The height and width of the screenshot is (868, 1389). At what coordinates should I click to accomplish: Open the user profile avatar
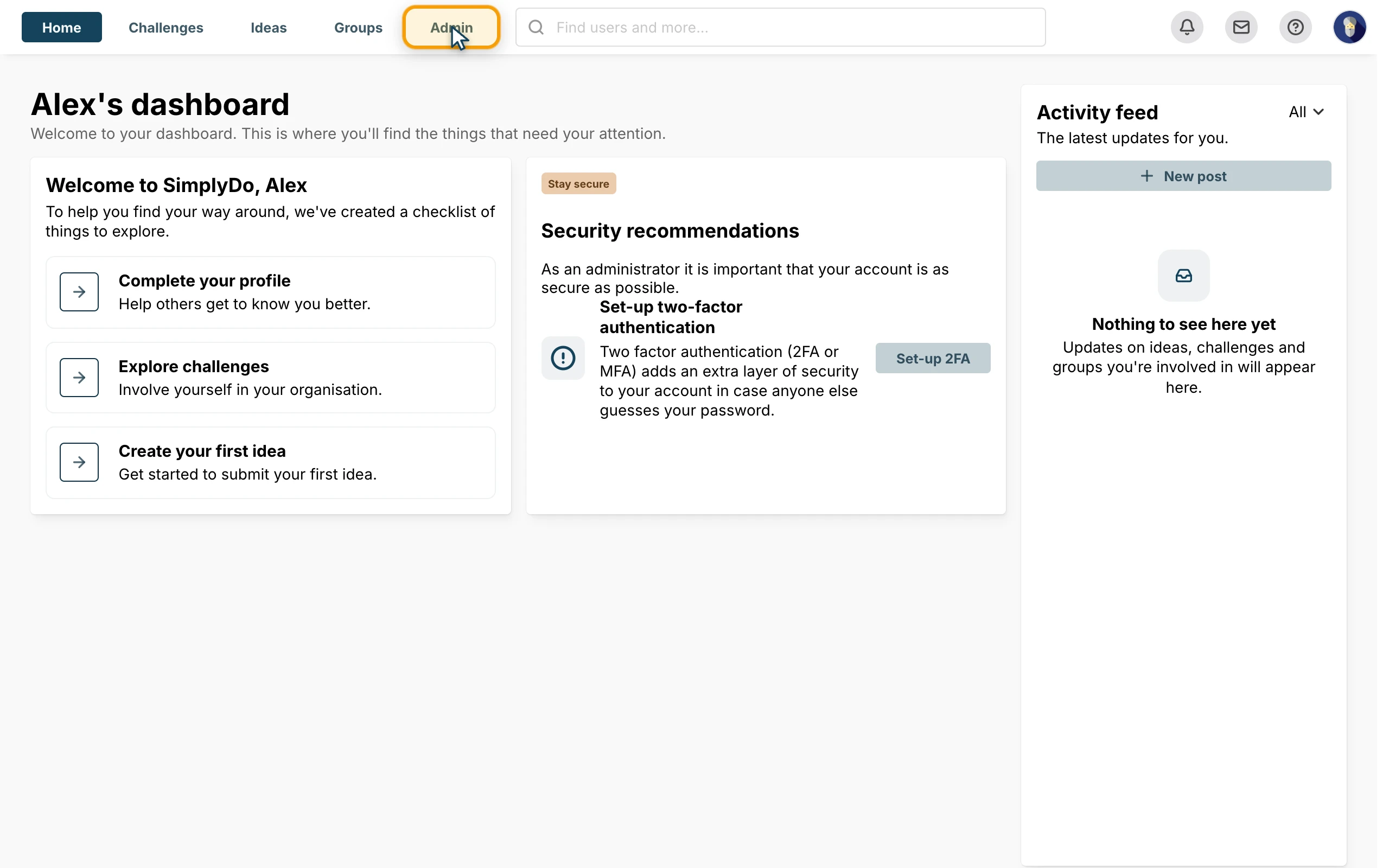(1349, 27)
